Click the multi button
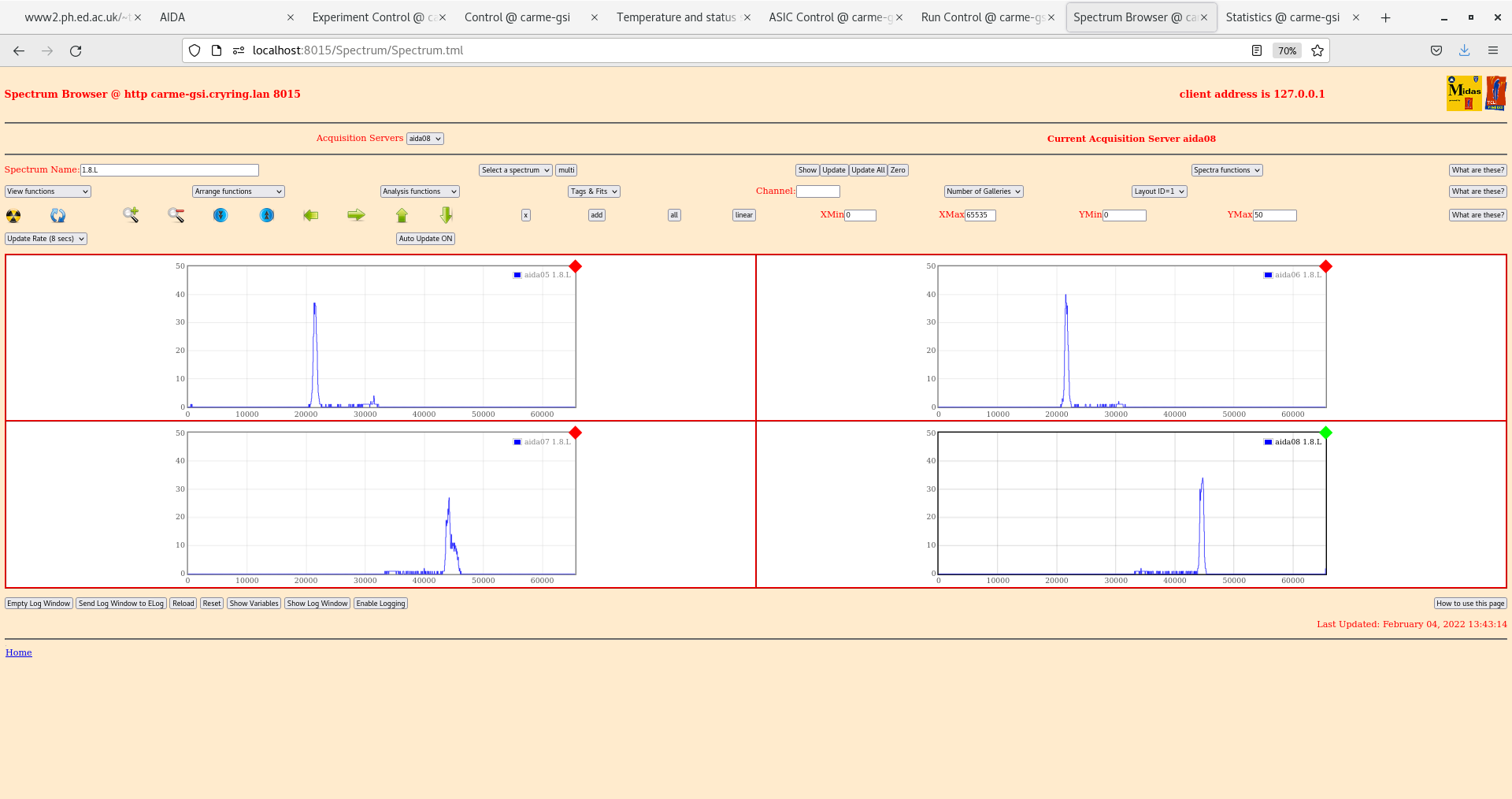The height and width of the screenshot is (799, 1512). coord(566,170)
